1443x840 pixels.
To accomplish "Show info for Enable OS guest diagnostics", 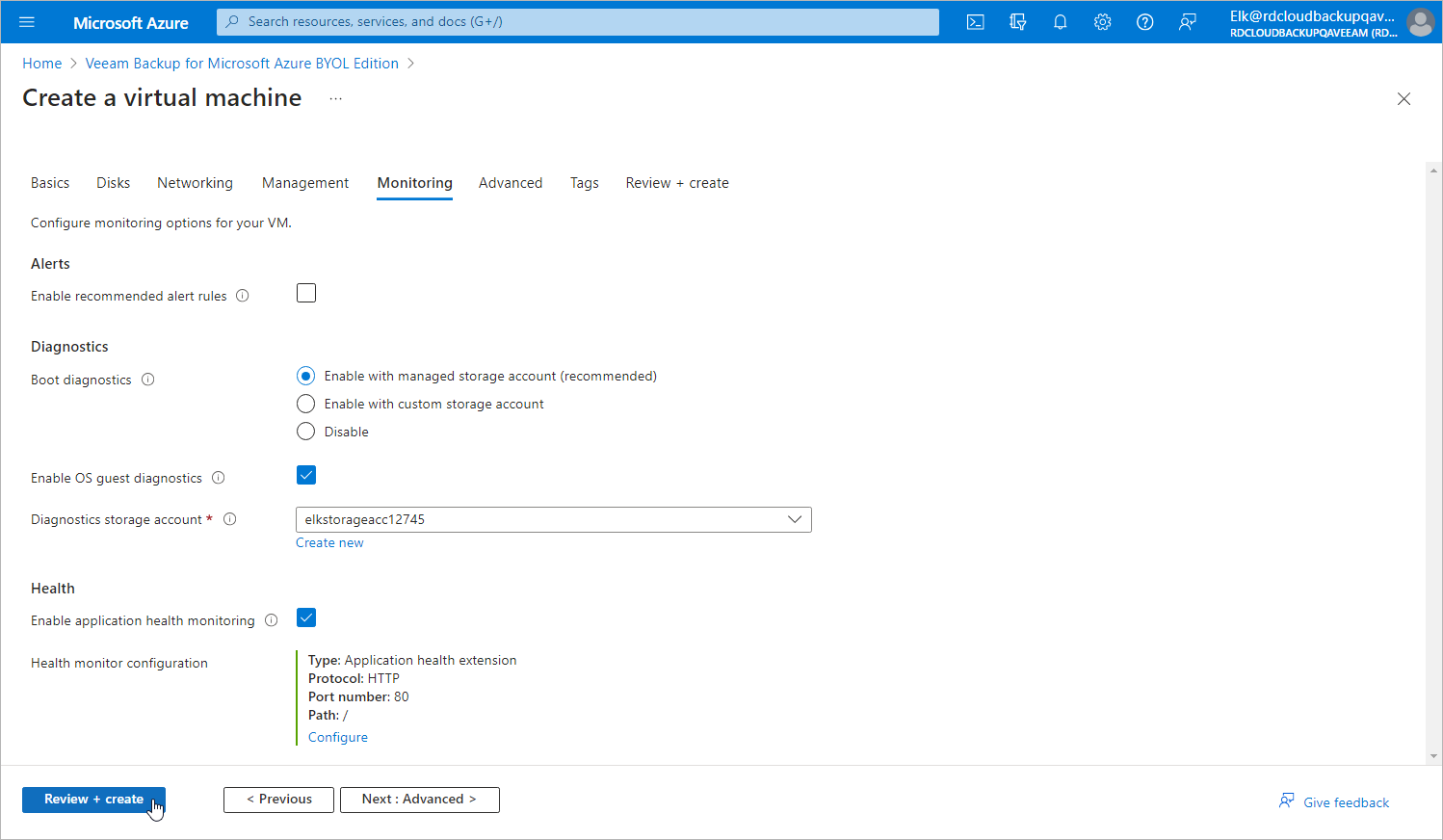I will (219, 478).
